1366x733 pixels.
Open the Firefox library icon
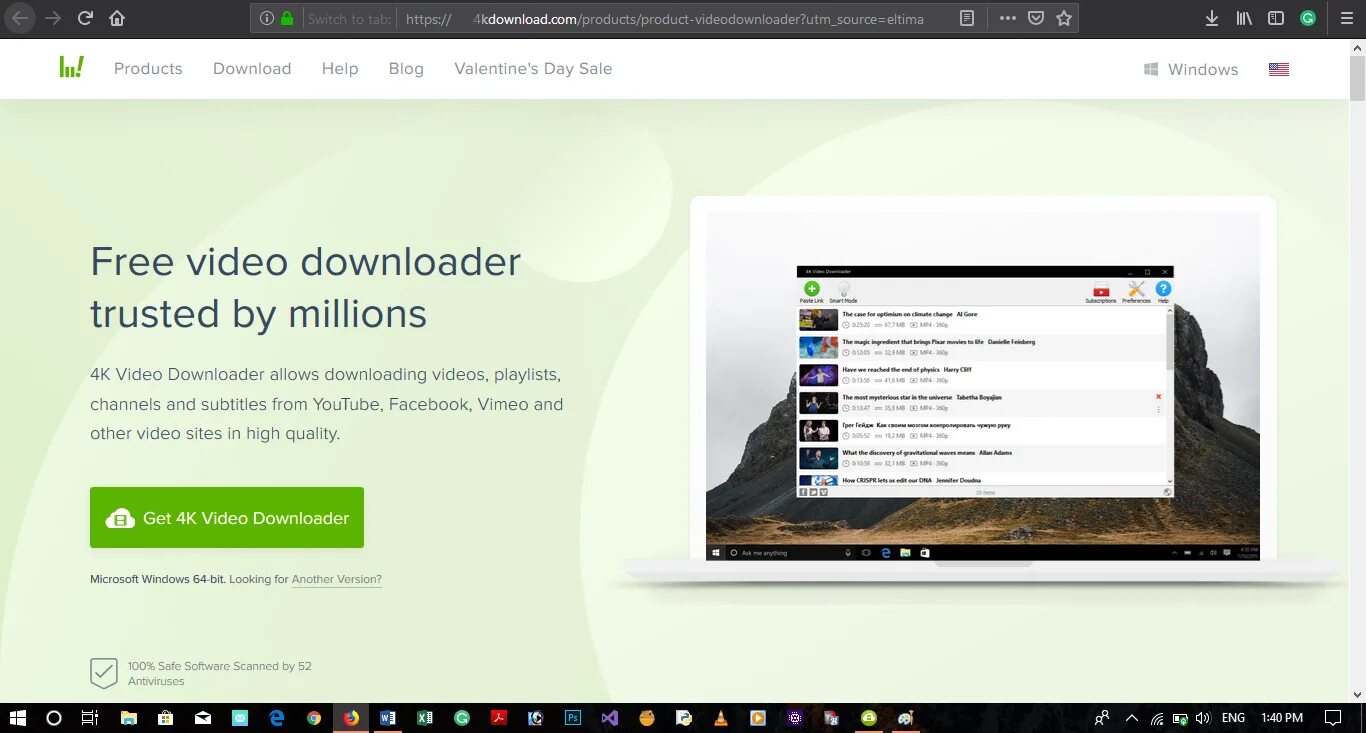click(x=1244, y=18)
